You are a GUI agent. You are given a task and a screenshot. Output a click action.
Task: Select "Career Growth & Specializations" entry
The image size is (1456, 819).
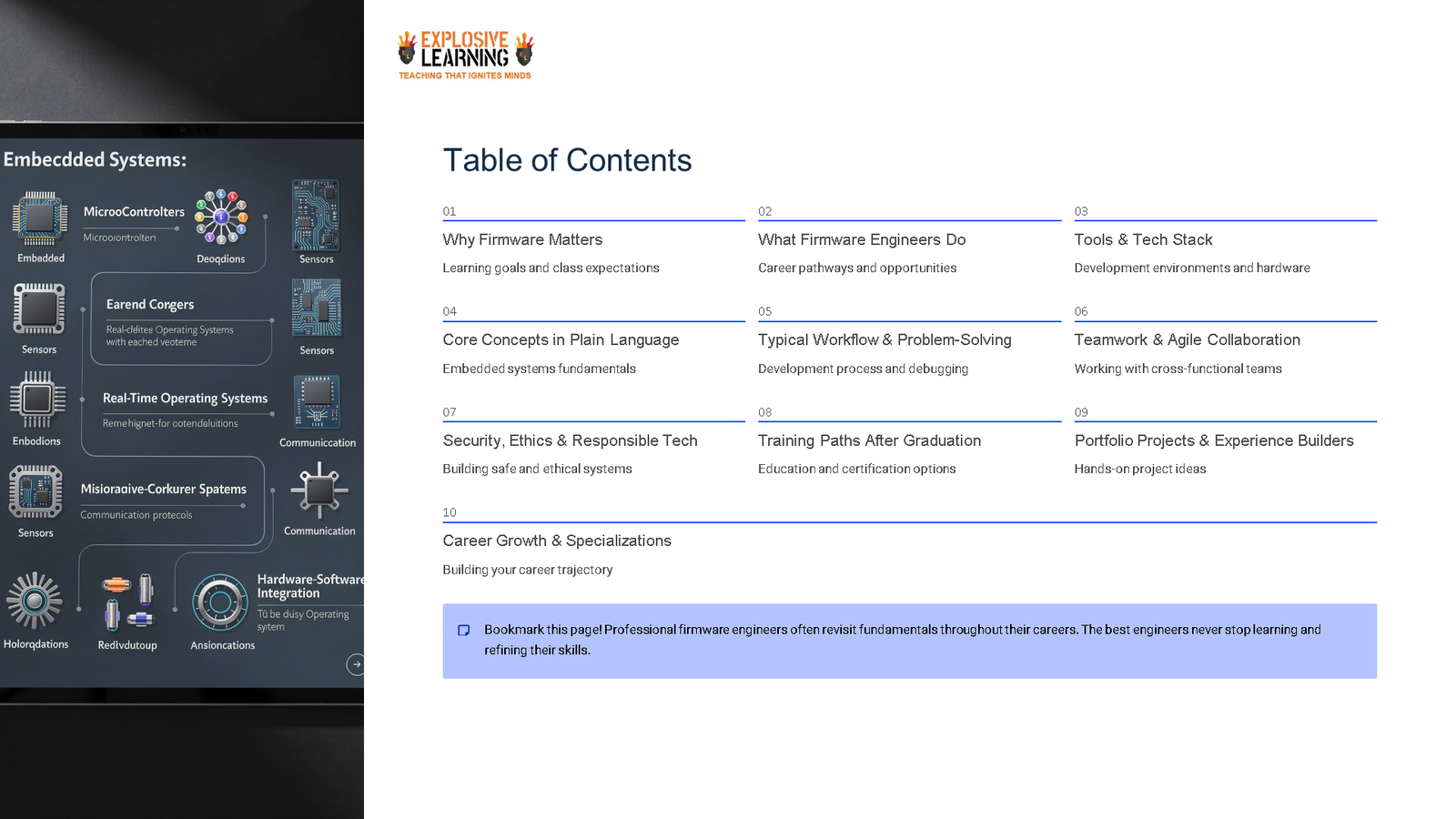[557, 540]
